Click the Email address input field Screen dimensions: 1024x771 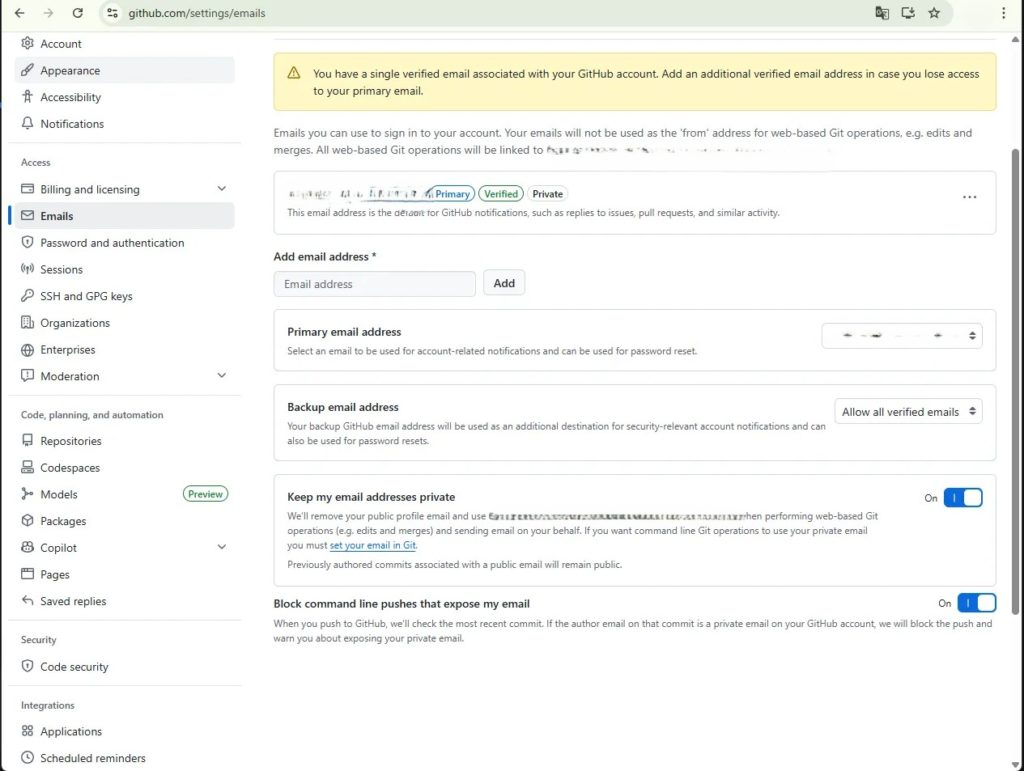click(375, 284)
